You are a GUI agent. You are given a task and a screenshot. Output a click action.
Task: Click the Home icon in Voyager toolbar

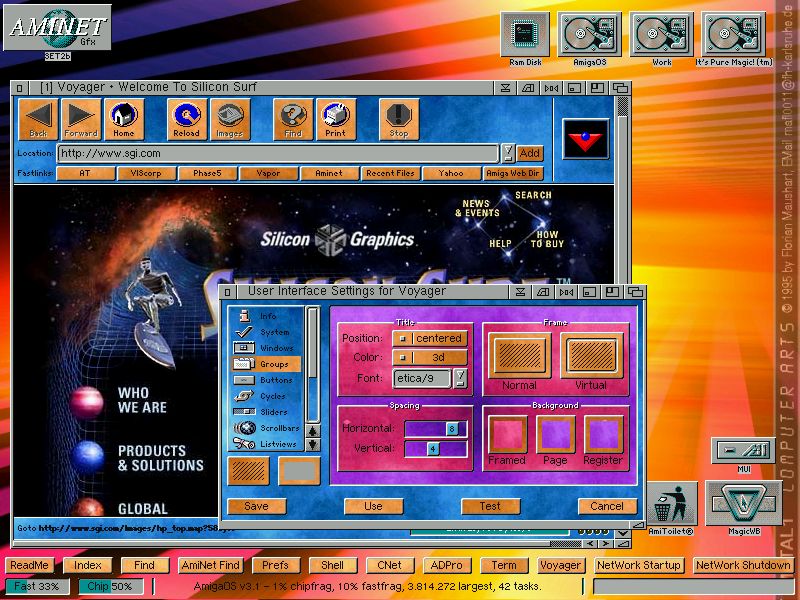click(x=124, y=119)
